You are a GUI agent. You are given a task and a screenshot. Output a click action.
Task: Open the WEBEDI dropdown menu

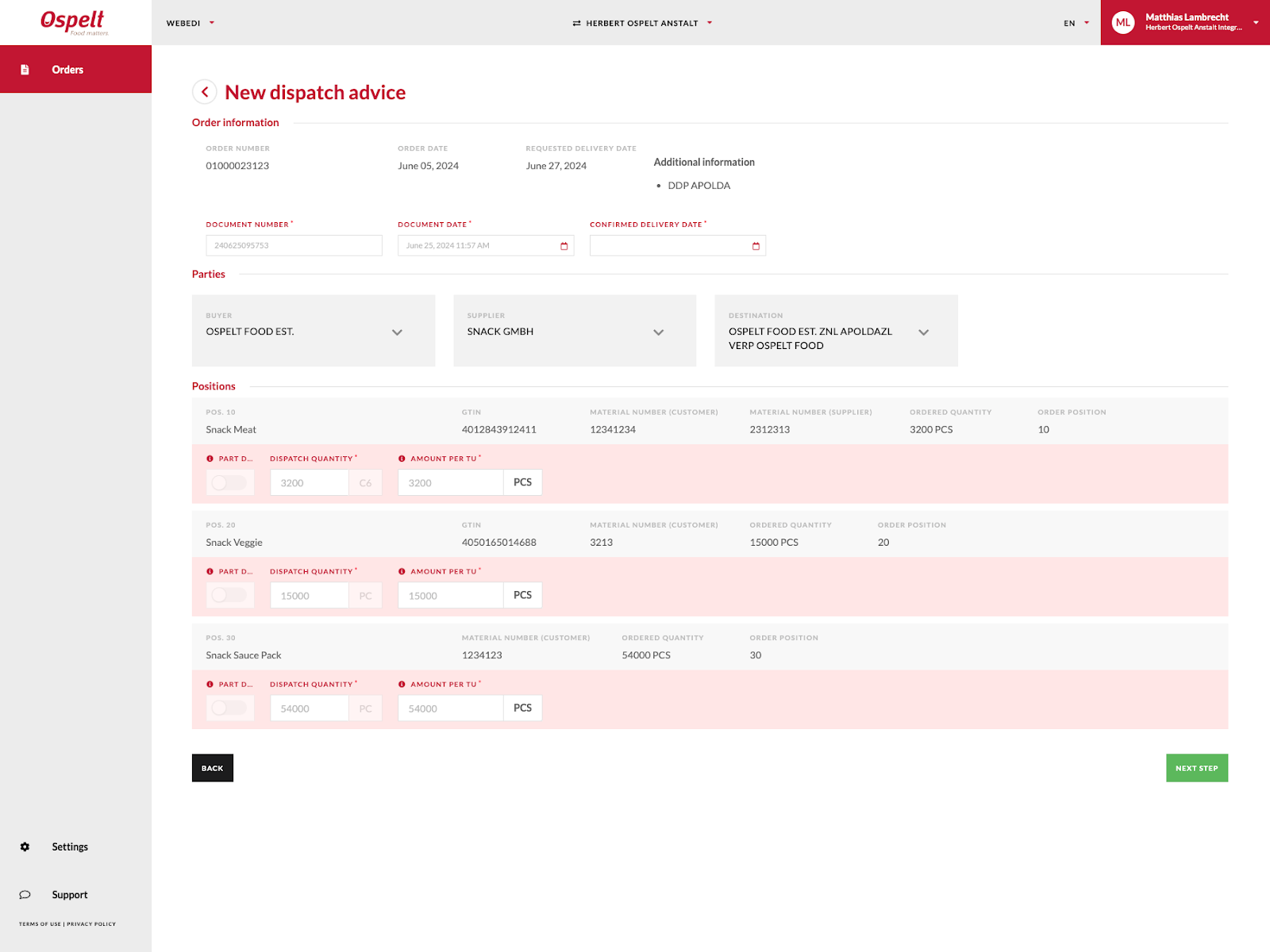coord(190,23)
